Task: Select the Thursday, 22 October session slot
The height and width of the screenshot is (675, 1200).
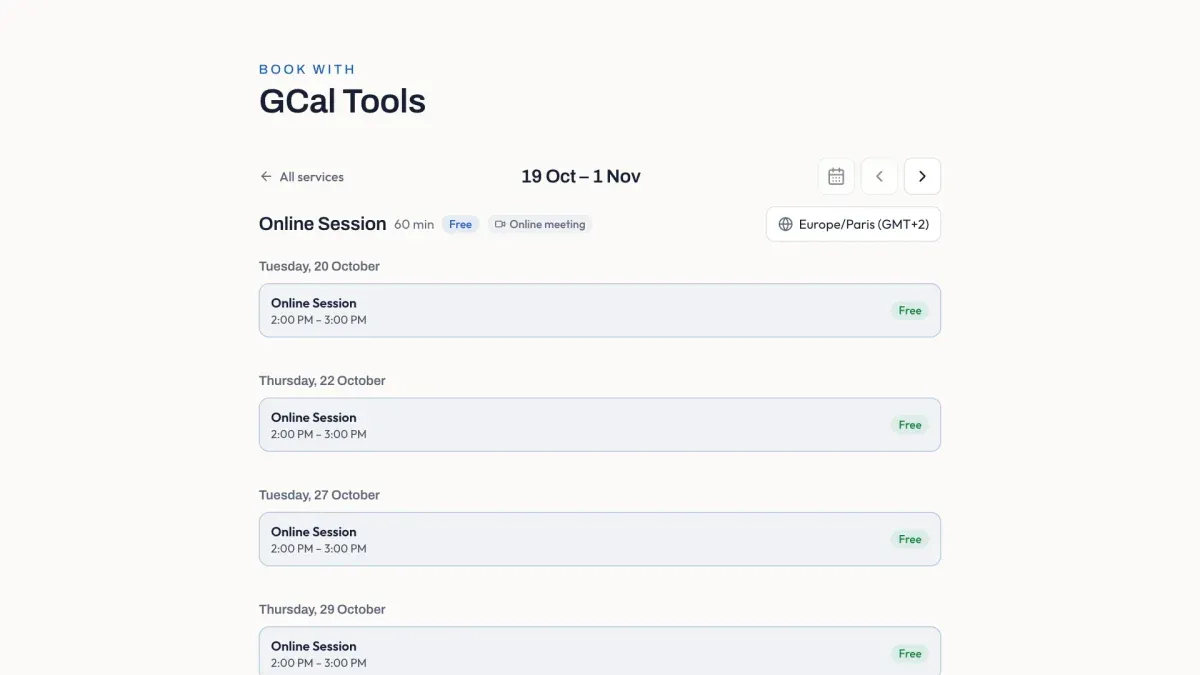Action: pos(600,425)
